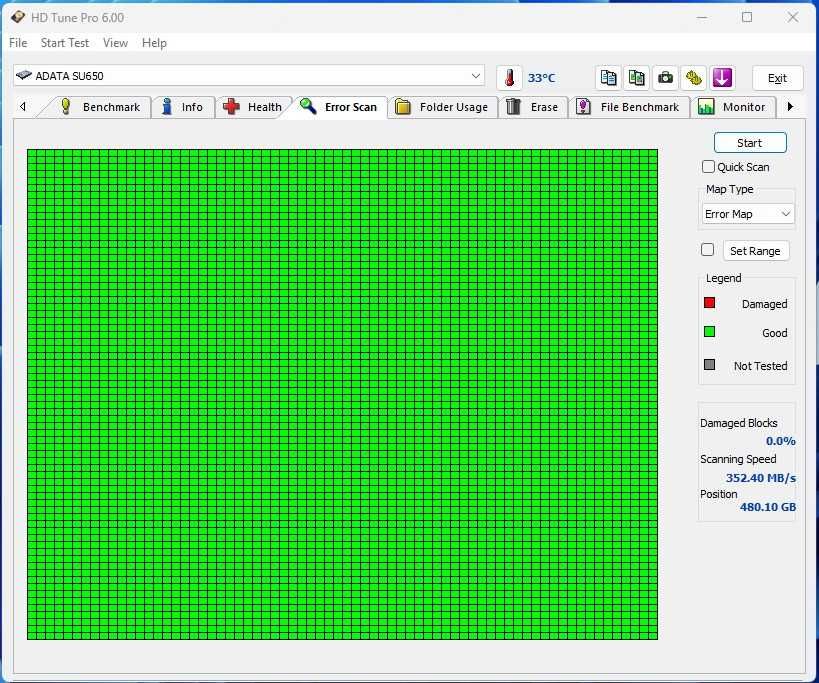819x683 pixels.
Task: Click the Damaged Blocks label
Action: 739,423
